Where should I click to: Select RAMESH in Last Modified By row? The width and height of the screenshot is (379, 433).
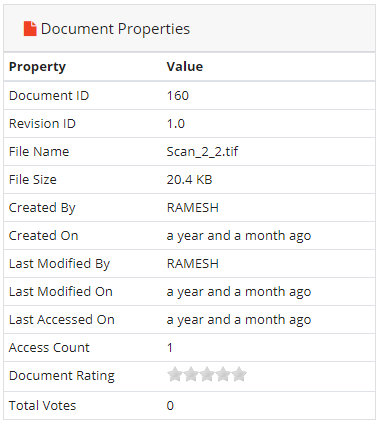(193, 264)
